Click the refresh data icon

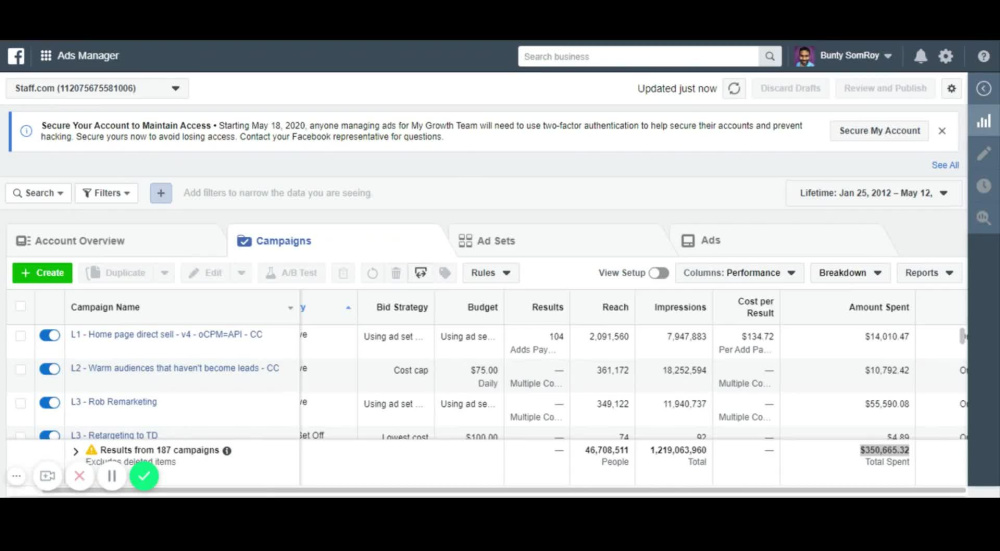click(734, 89)
